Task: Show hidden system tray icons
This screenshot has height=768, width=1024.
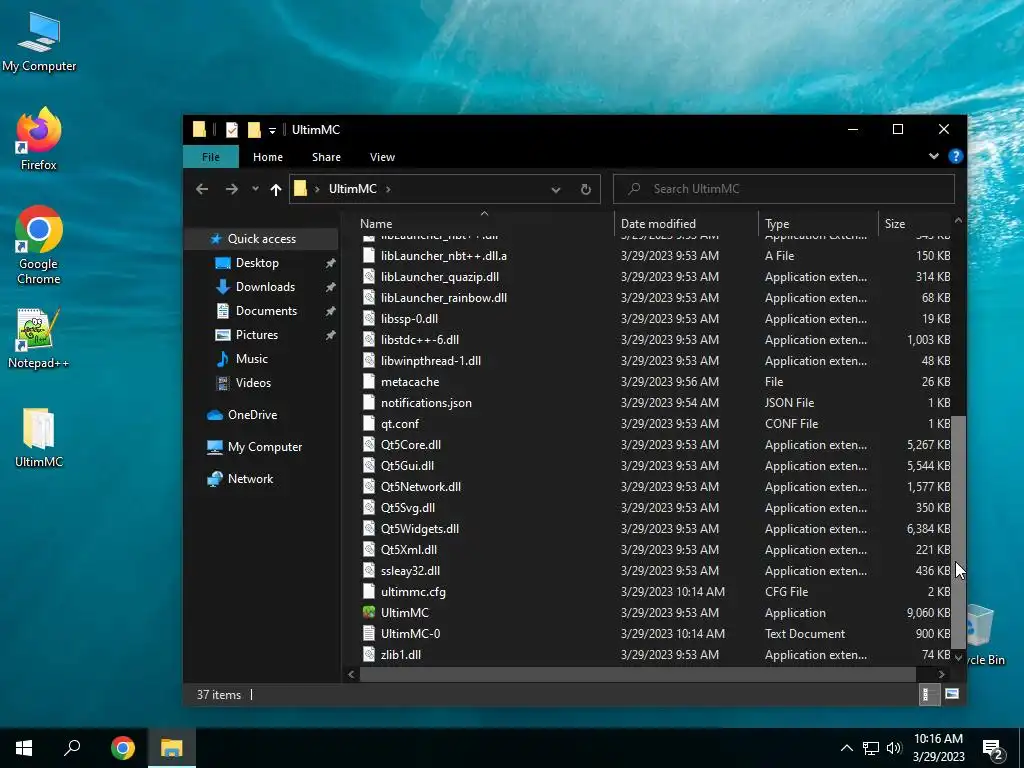Action: [846, 748]
